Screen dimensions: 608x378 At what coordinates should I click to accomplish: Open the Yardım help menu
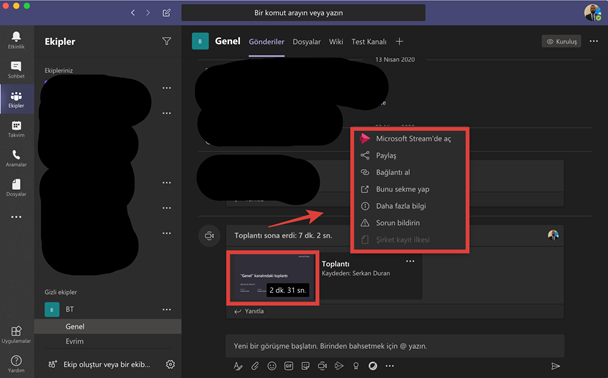click(x=16, y=364)
